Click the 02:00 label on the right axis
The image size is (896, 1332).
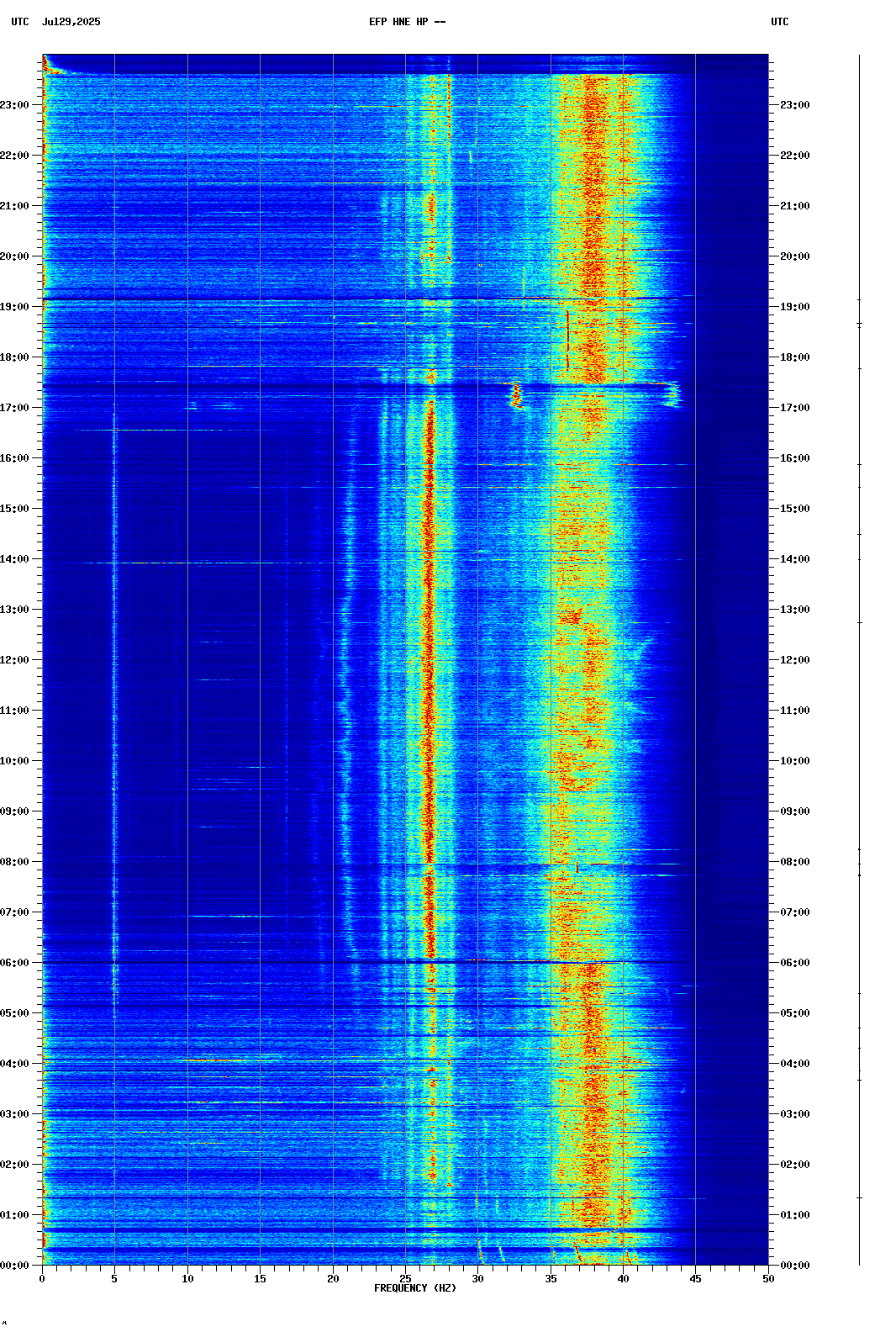(795, 1165)
